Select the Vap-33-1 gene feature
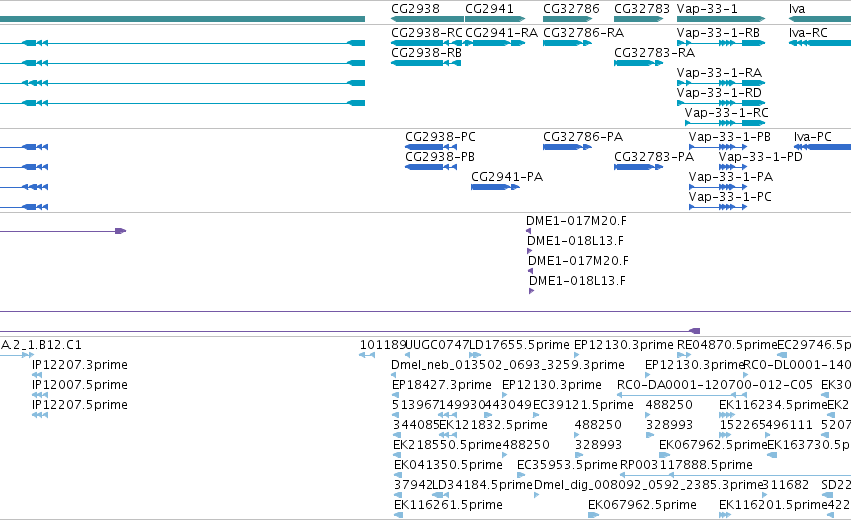This screenshot has height=520, width=851. pos(721,19)
